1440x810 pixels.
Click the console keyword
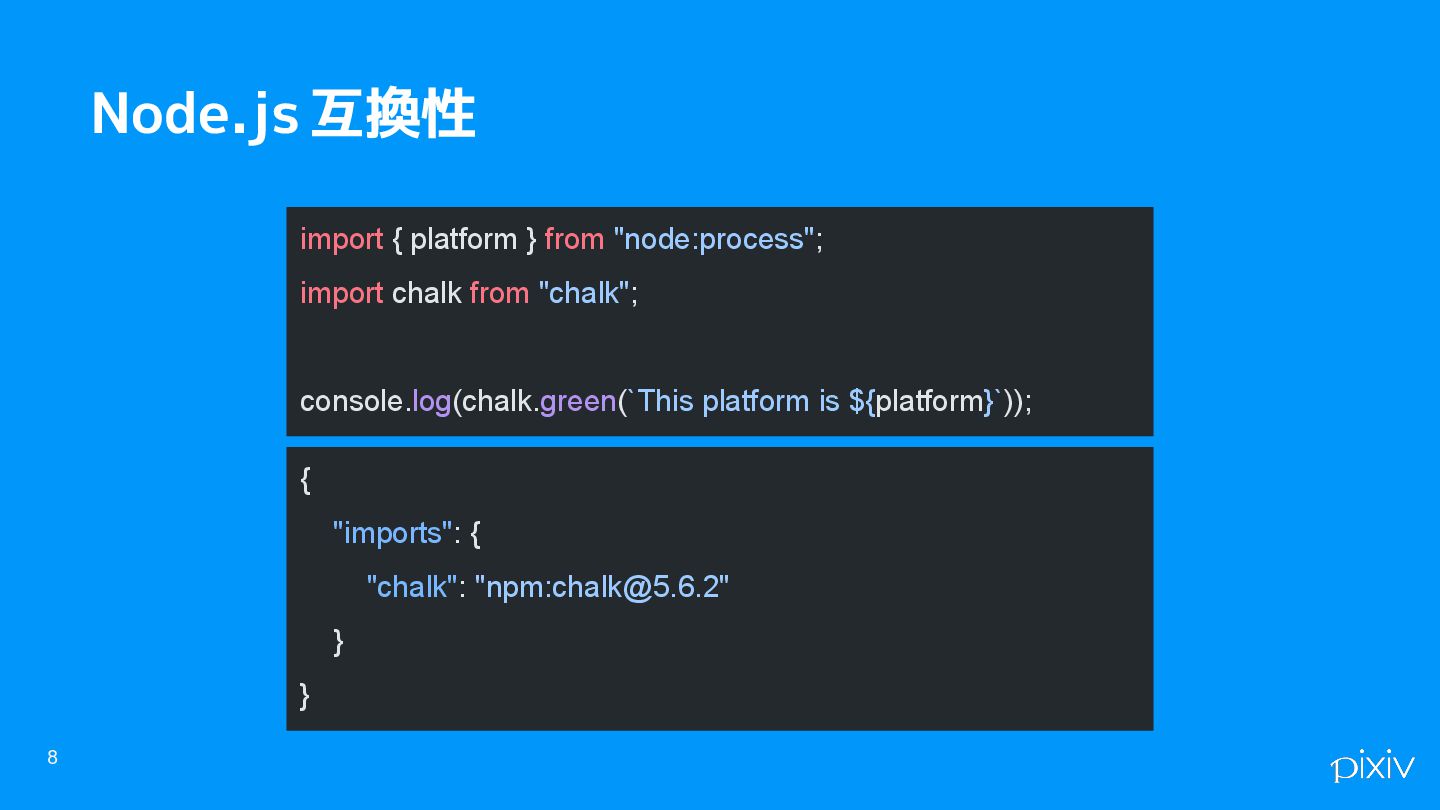click(352, 401)
